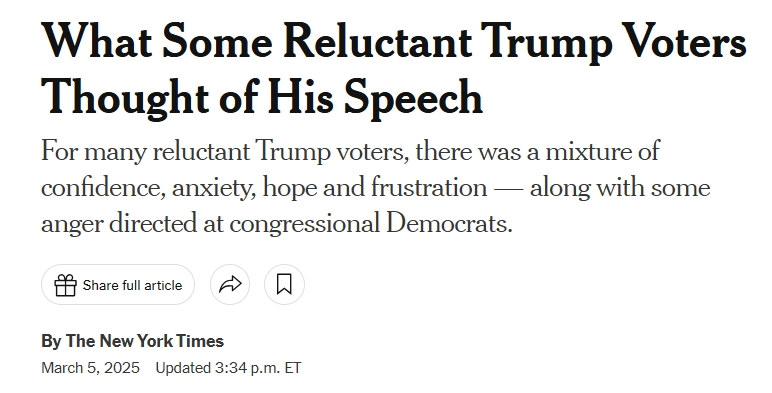
Task: Open "The New York Times" byline
Action: click(145, 341)
